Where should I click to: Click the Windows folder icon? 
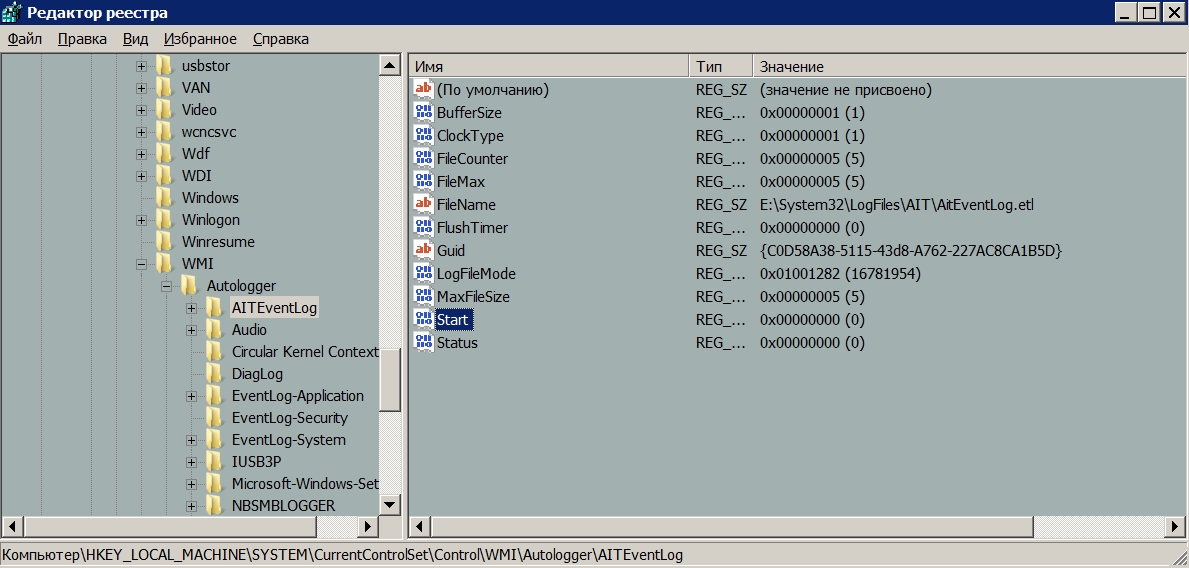click(165, 198)
